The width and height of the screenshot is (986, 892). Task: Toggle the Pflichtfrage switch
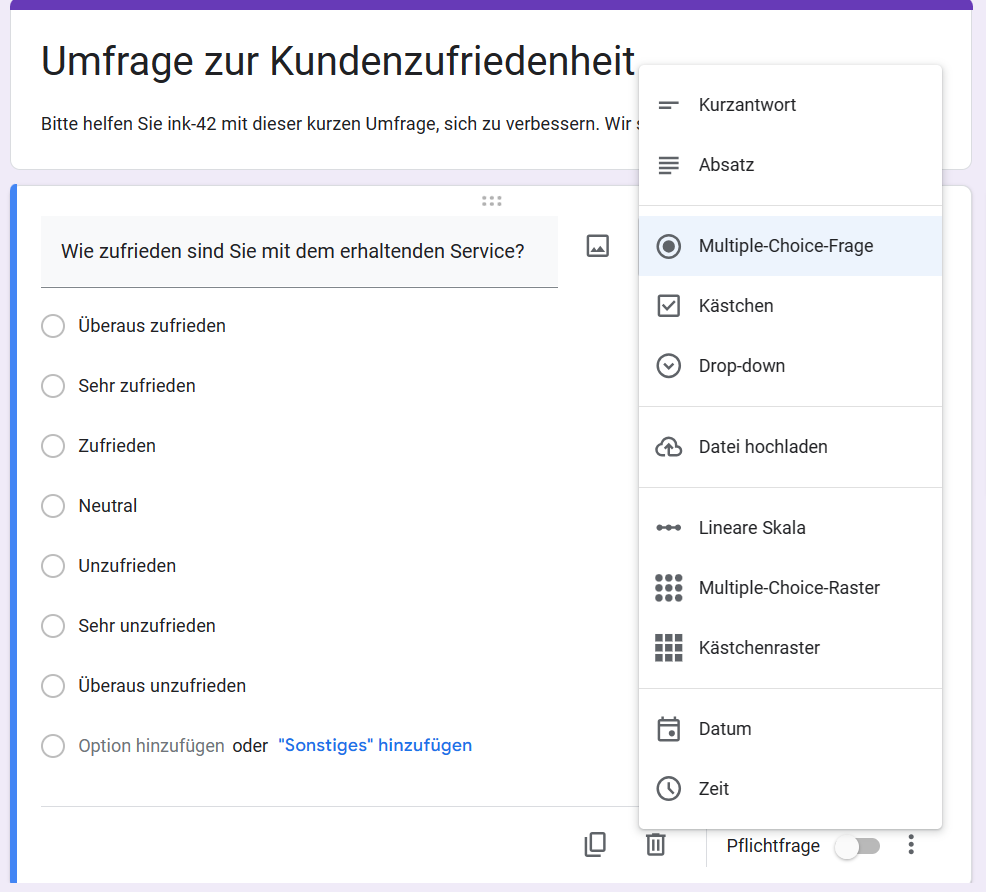857,846
